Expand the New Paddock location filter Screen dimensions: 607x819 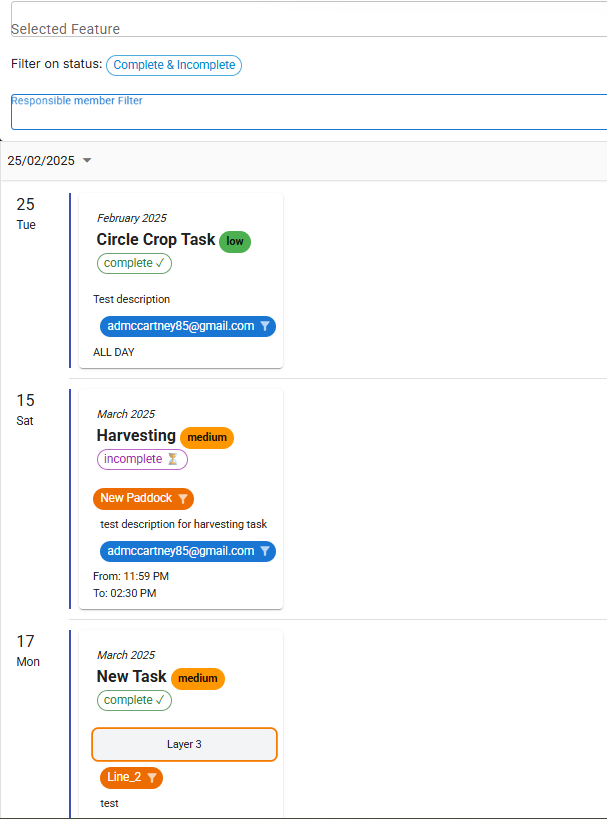point(143,498)
